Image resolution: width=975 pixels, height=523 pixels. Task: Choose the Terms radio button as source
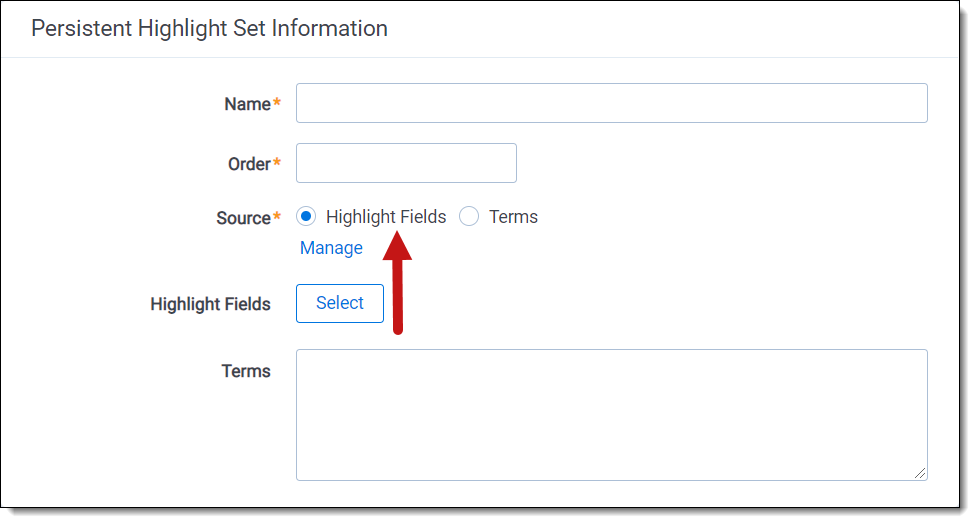tap(469, 217)
